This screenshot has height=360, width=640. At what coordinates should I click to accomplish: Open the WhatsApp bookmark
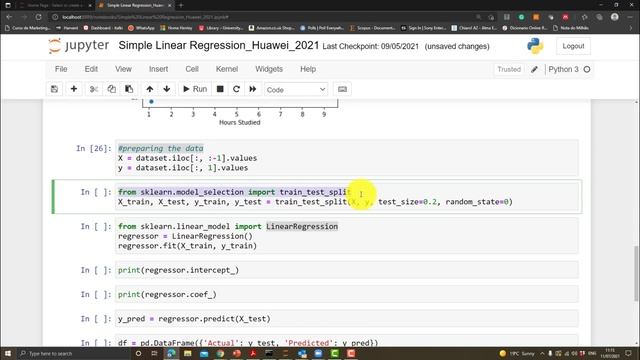[141, 28]
